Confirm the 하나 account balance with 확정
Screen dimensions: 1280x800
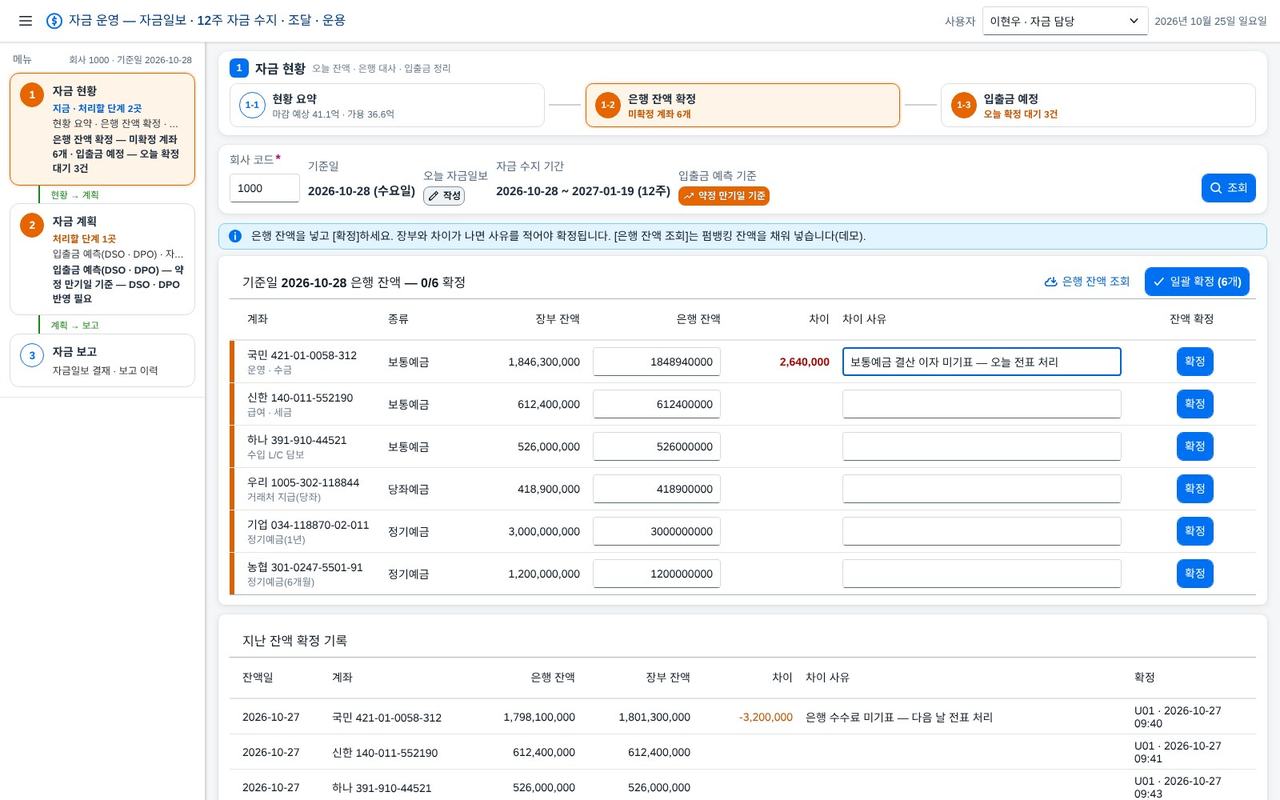click(1195, 446)
